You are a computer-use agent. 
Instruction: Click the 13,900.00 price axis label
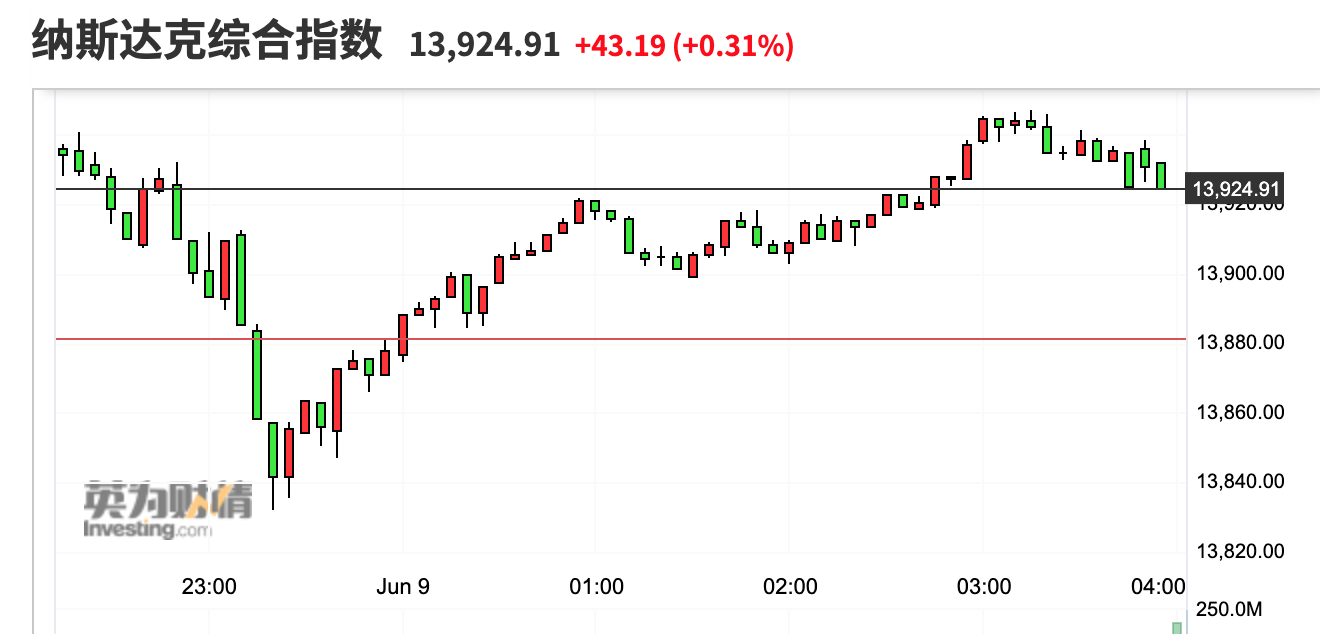tap(1240, 273)
